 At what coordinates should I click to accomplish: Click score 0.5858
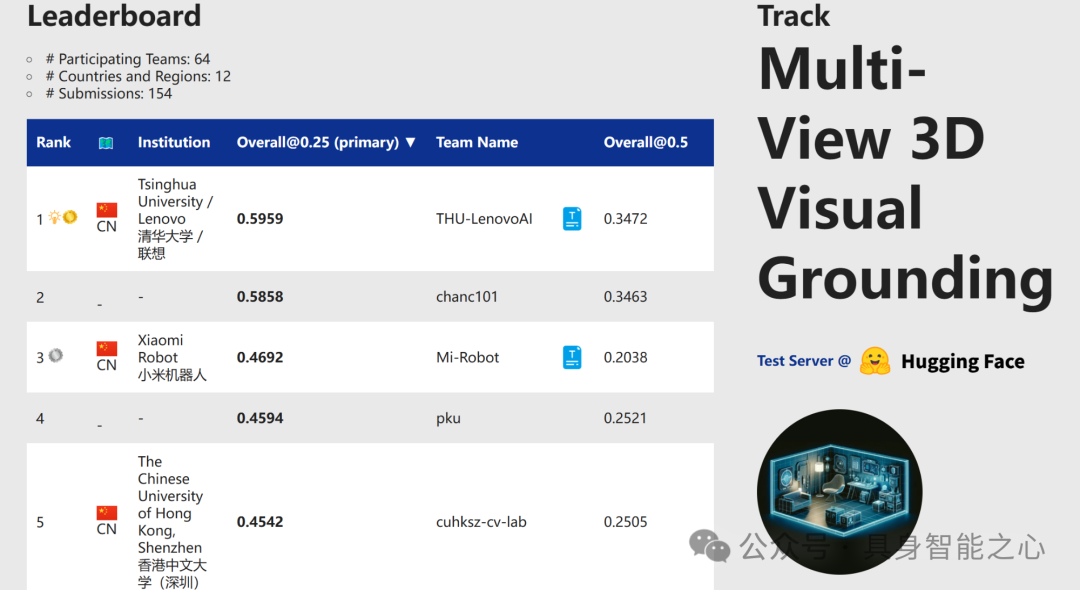point(260,297)
